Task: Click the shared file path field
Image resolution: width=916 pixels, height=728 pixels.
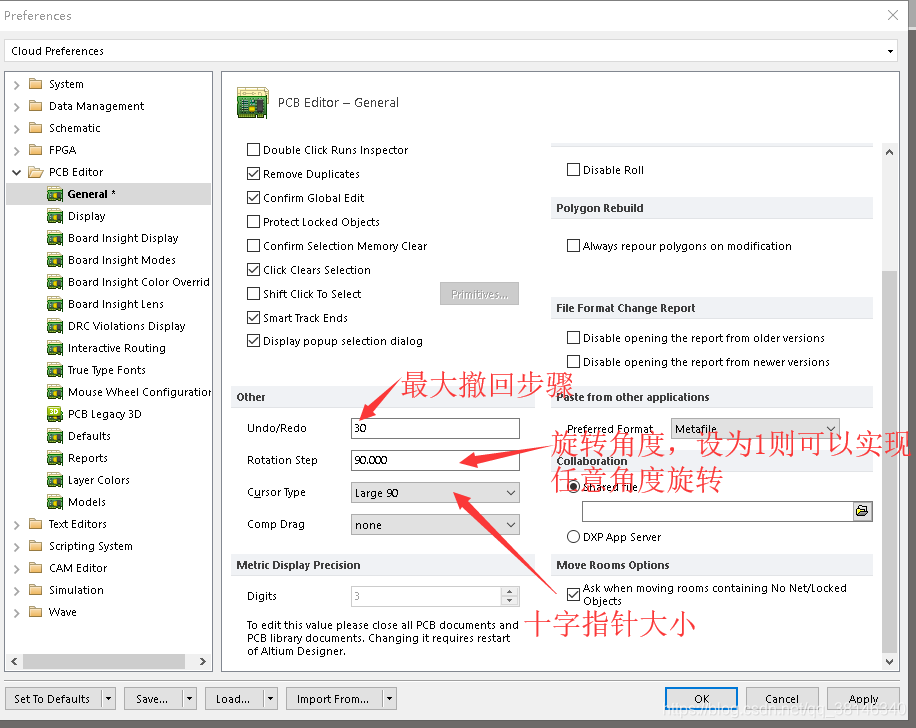Action: coord(717,511)
